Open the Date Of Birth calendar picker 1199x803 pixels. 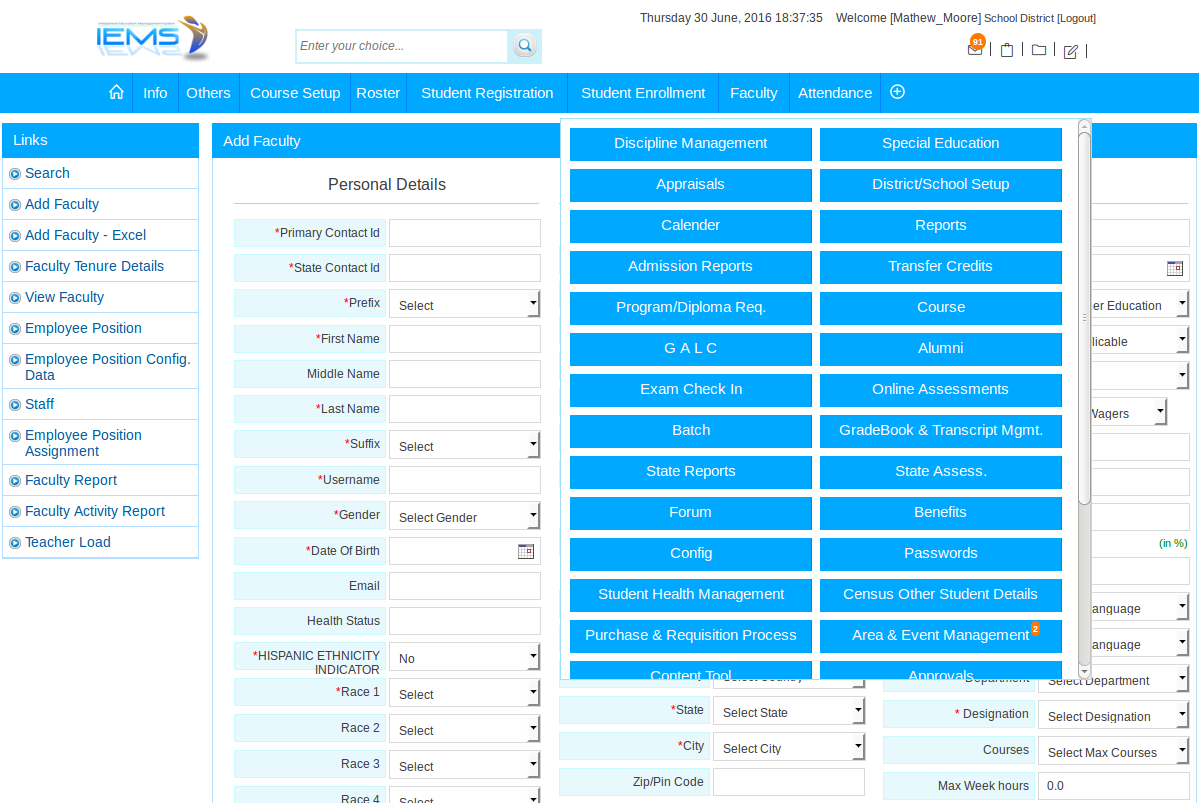click(x=526, y=551)
